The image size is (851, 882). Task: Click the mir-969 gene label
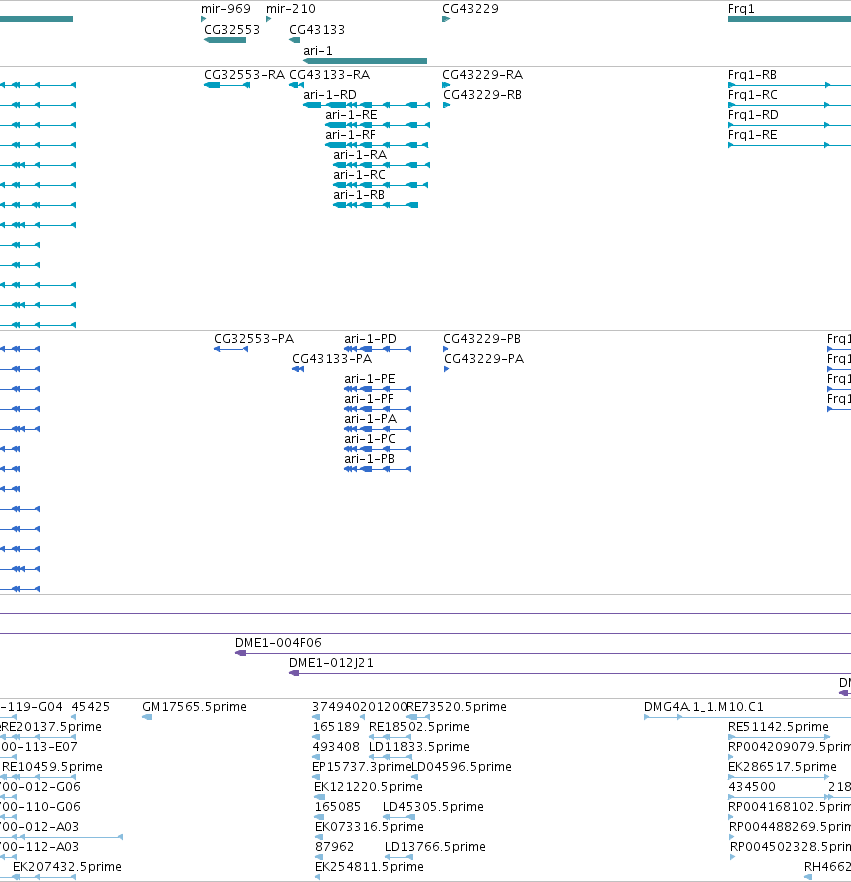pos(226,9)
